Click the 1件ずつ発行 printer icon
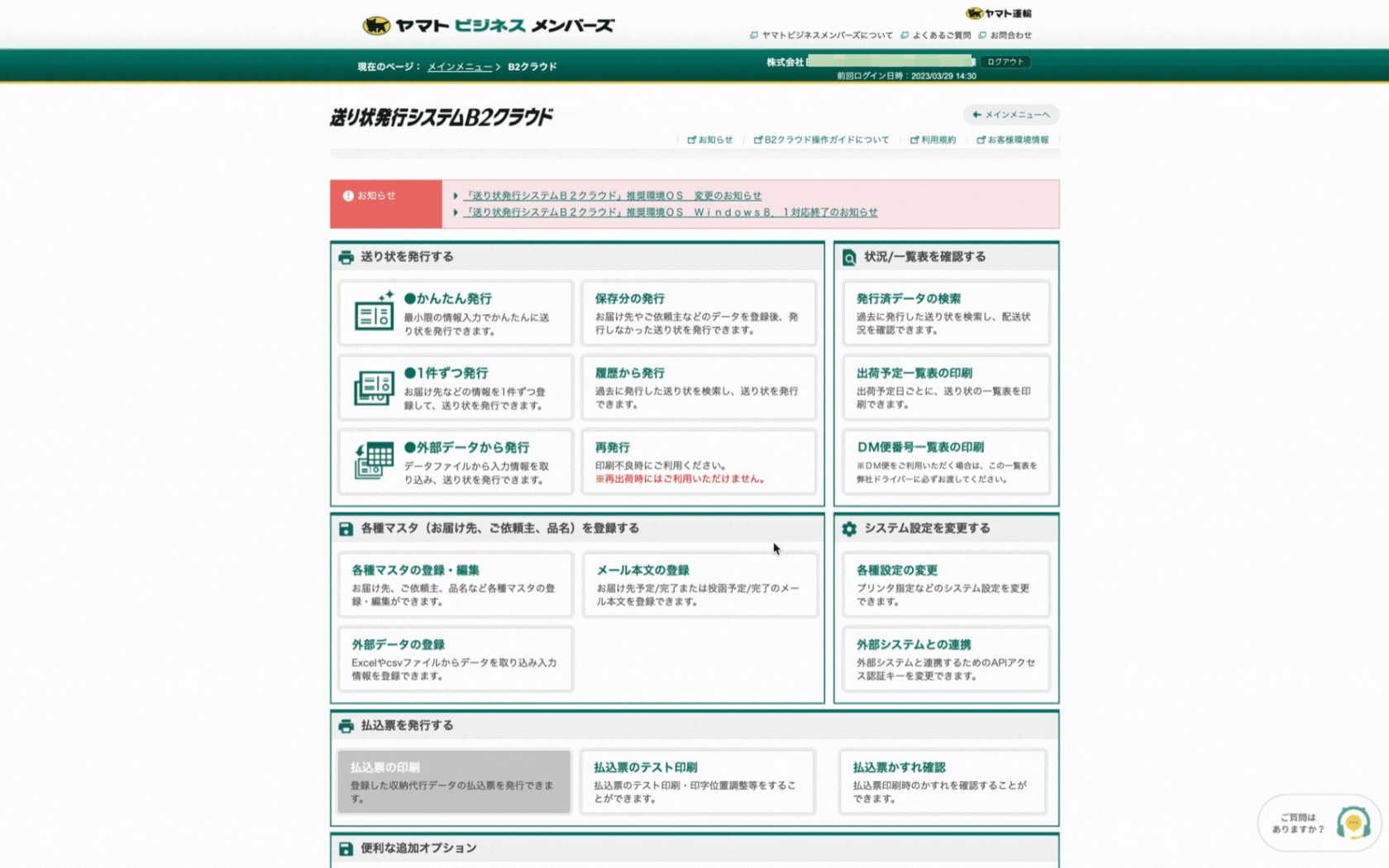1389x868 pixels. point(375,387)
